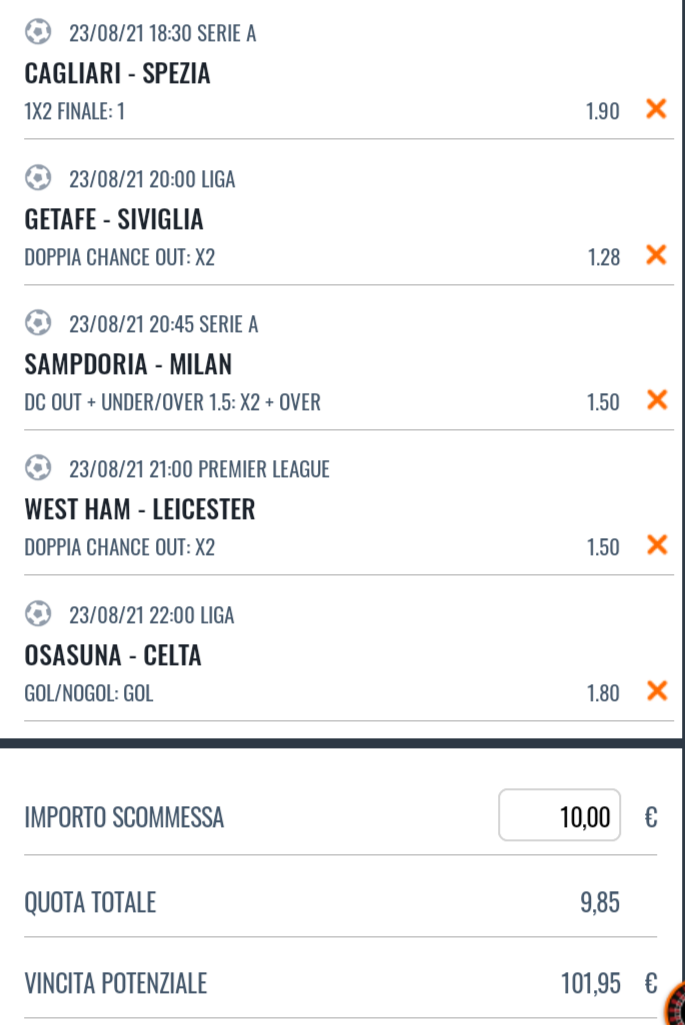Delete the Osasuna - Celta selection

(x=656, y=690)
